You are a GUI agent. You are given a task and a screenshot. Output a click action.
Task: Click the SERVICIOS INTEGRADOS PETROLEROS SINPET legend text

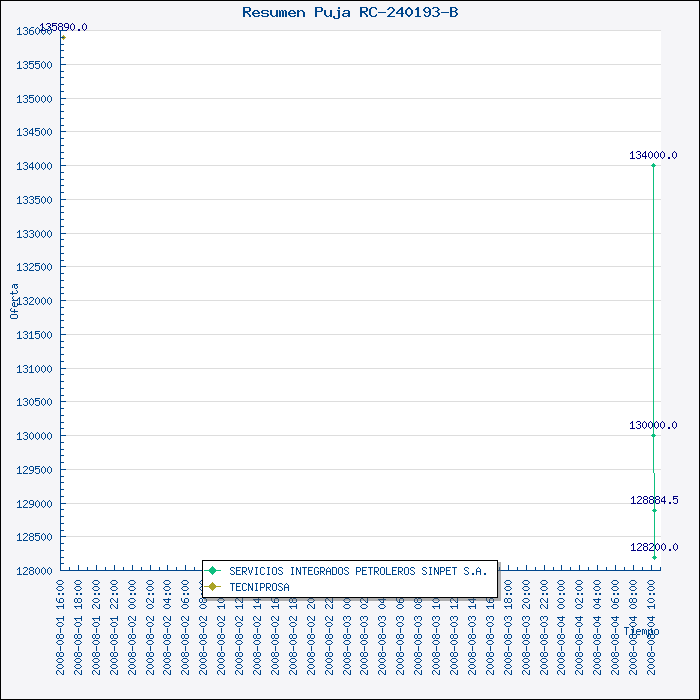[x=357, y=571]
